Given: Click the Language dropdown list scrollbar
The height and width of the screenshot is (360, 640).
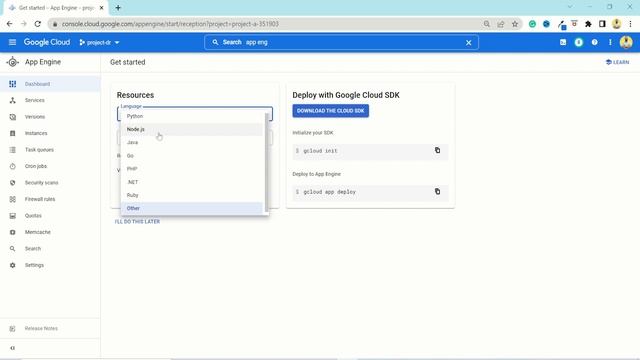Looking at the screenshot, I should [267, 162].
